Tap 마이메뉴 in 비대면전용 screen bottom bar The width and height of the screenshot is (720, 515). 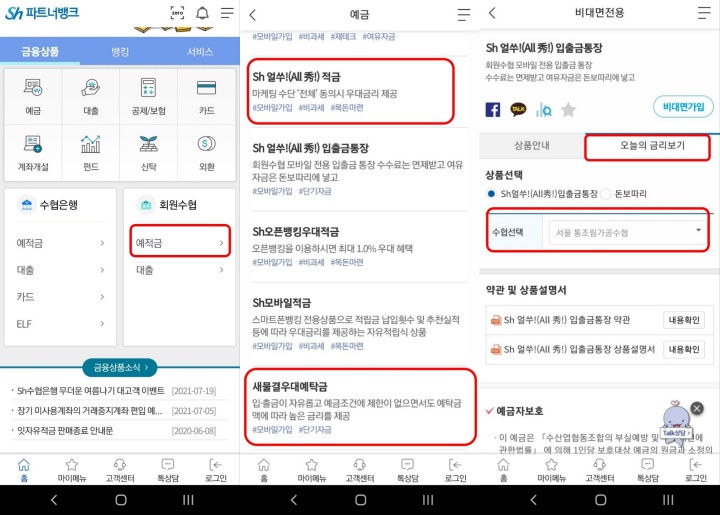(551, 470)
